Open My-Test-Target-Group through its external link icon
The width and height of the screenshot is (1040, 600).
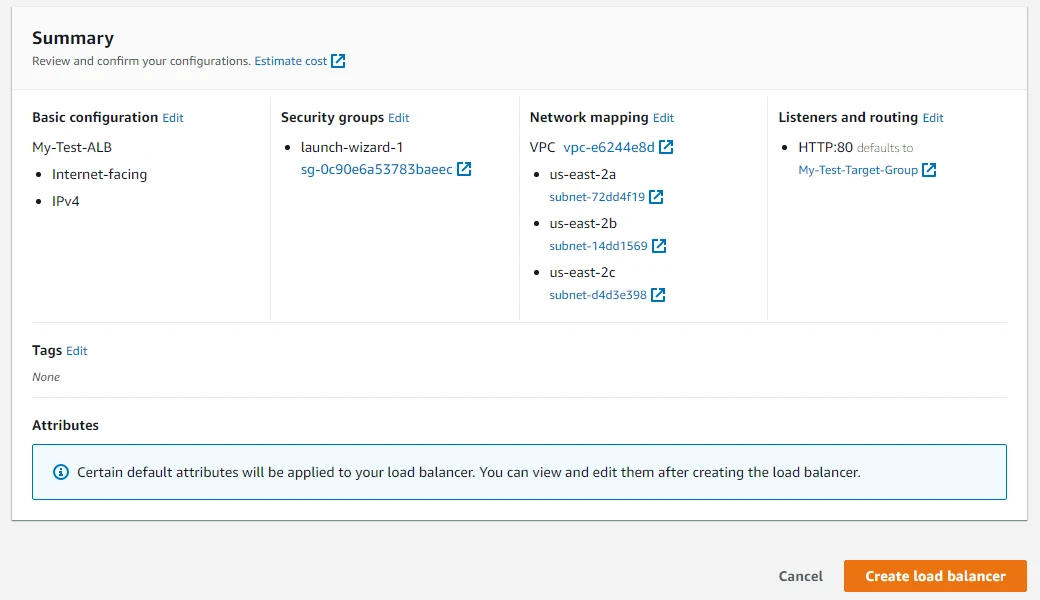(x=929, y=169)
